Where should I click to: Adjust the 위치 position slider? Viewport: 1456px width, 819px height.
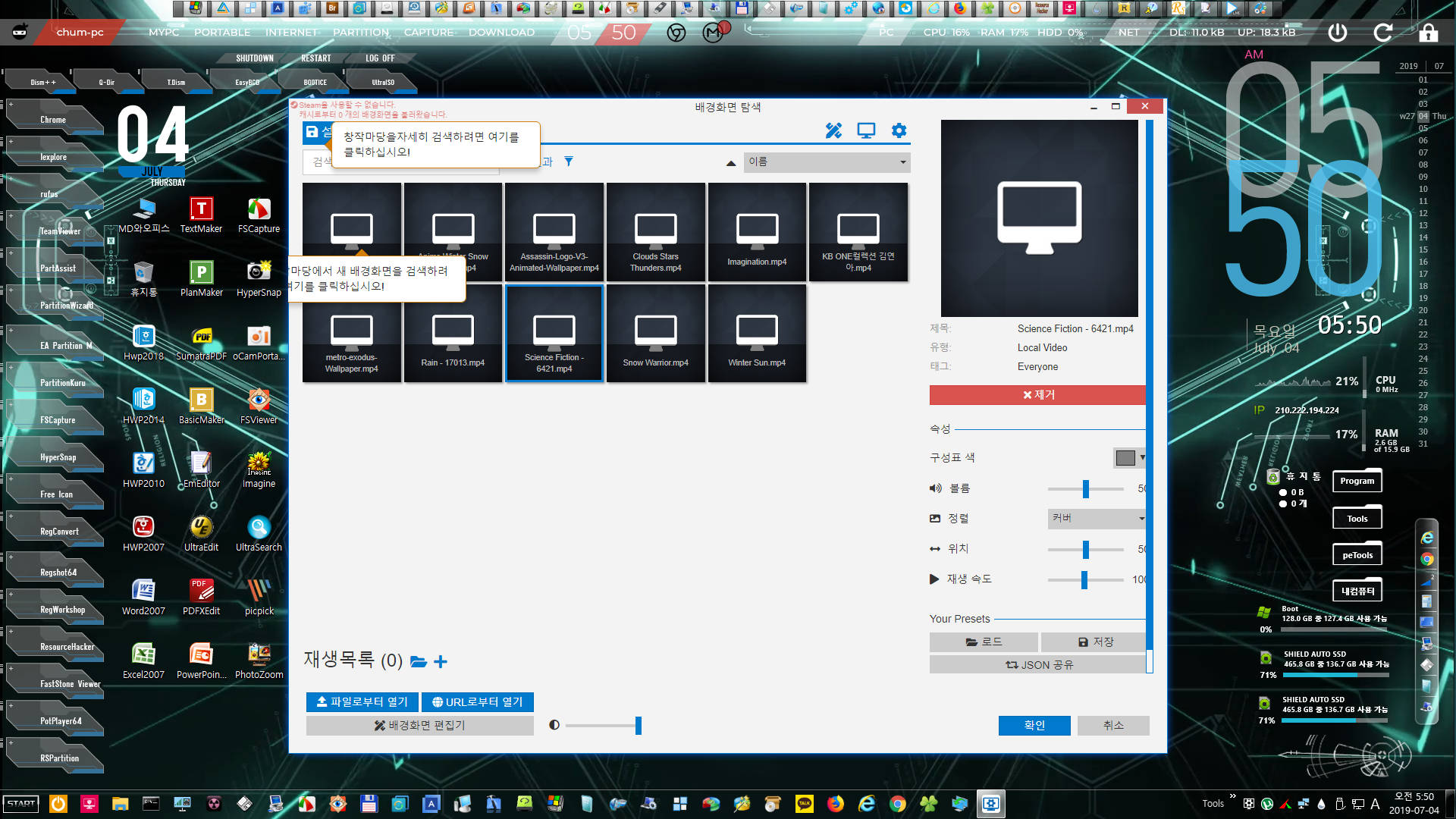[x=1086, y=549]
